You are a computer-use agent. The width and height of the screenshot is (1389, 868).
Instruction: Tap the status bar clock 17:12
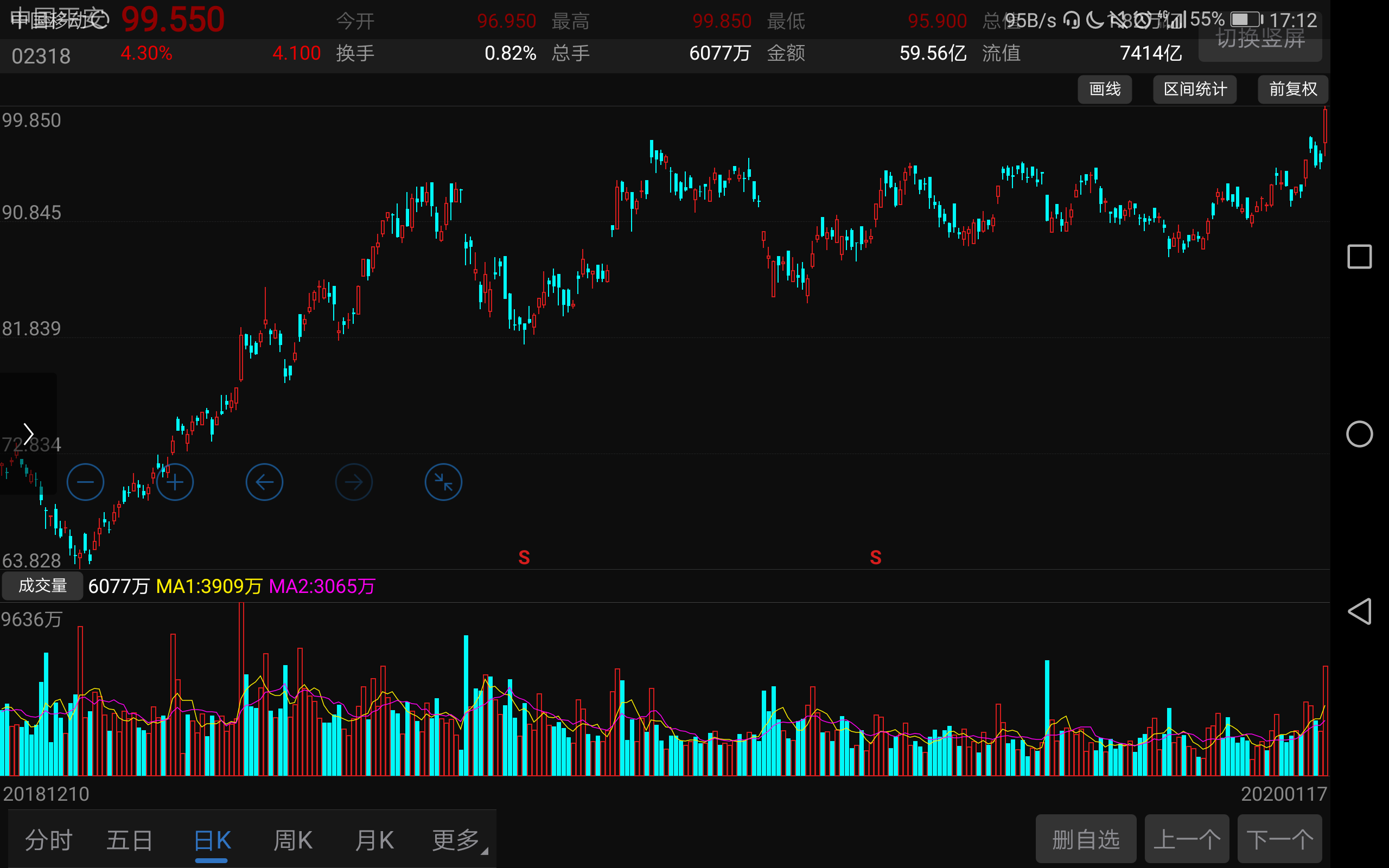pyautogui.click(x=1292, y=21)
